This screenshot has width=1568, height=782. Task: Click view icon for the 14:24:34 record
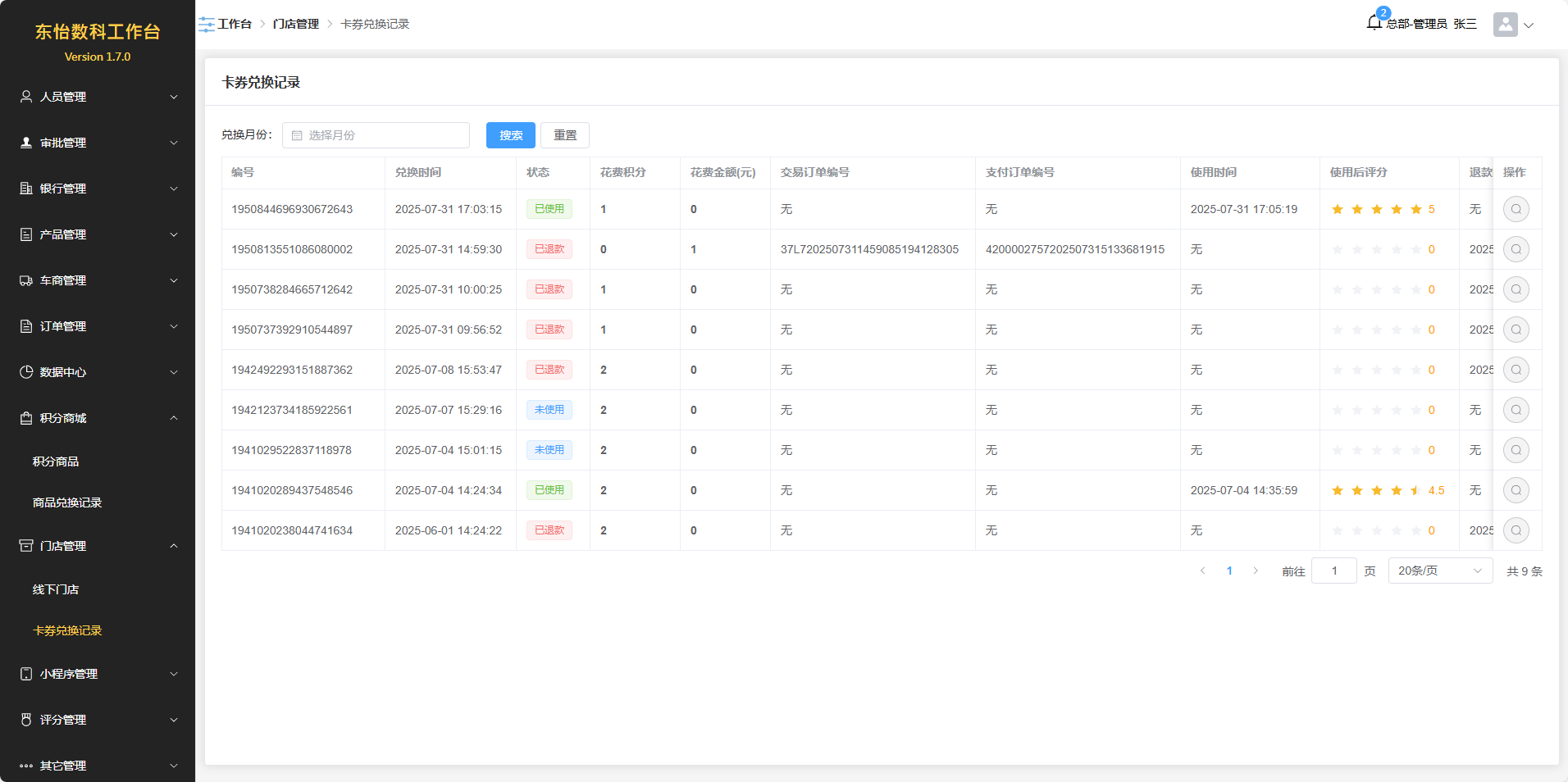click(x=1516, y=490)
